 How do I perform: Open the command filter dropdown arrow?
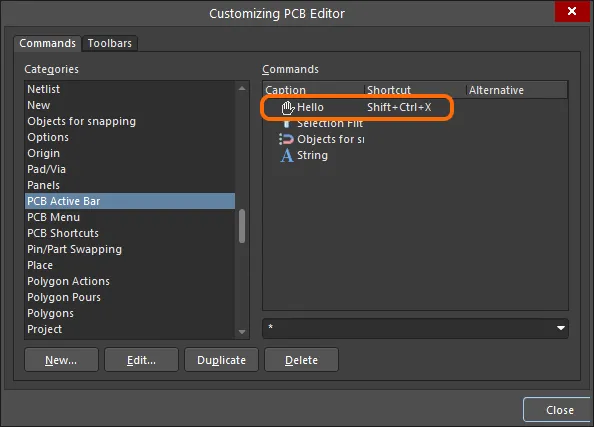pyautogui.click(x=561, y=328)
